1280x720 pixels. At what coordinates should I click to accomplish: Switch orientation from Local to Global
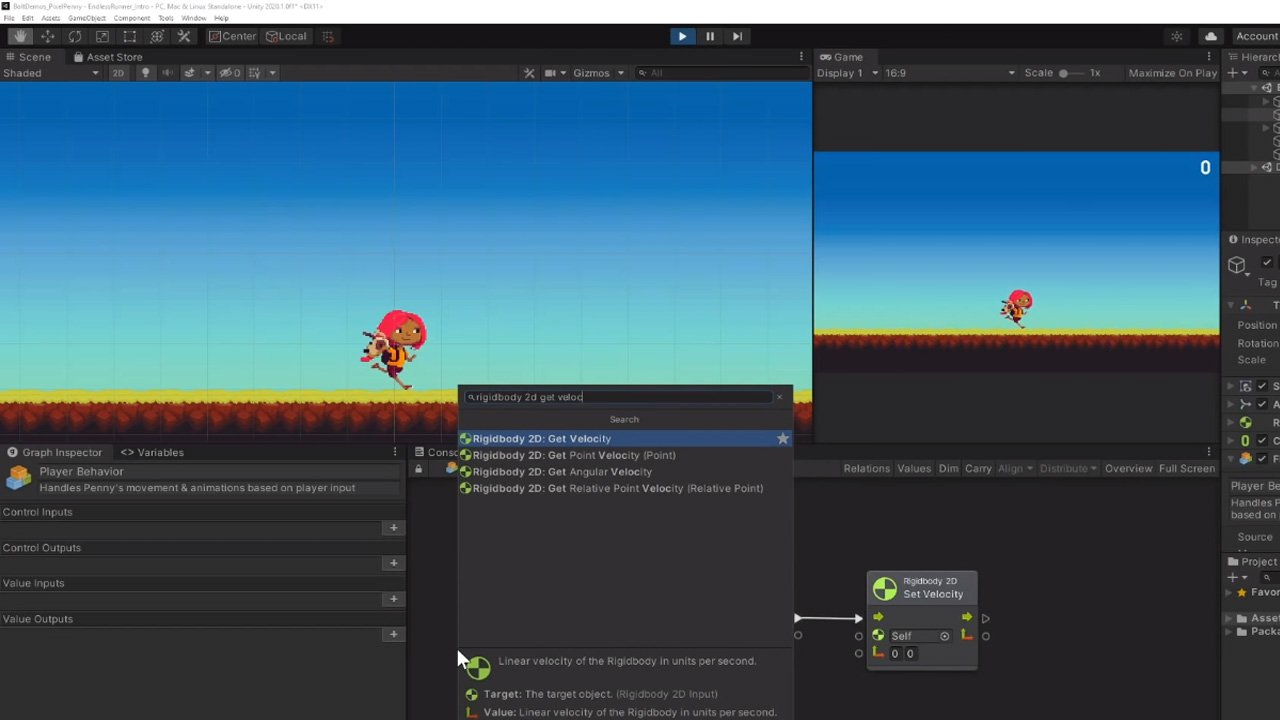click(x=285, y=36)
